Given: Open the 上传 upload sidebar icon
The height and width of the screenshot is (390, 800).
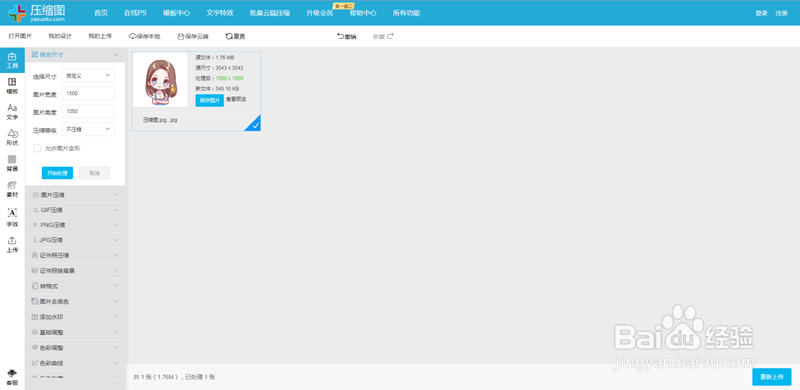Looking at the screenshot, I should tap(12, 245).
